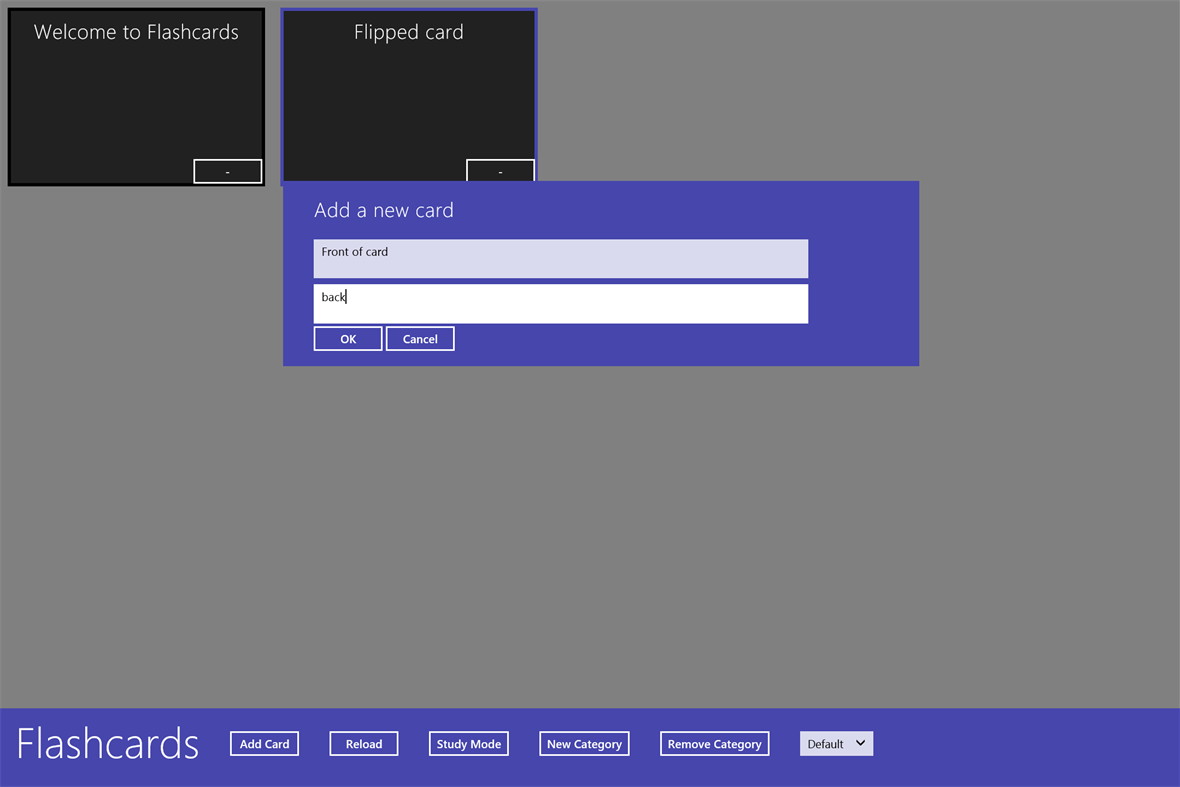
Task: Create a New Category
Action: (x=584, y=743)
